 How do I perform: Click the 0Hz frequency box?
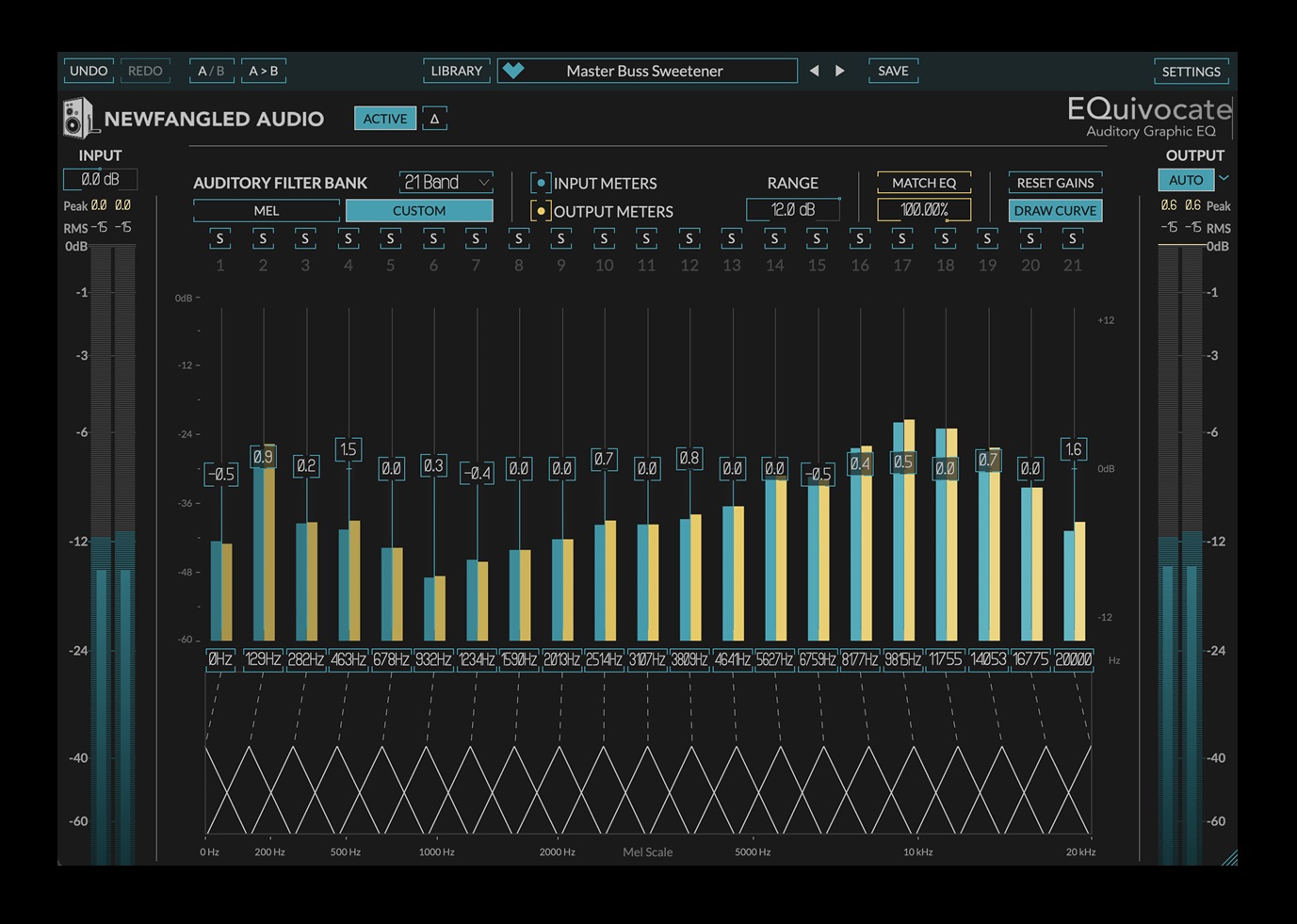[220, 660]
